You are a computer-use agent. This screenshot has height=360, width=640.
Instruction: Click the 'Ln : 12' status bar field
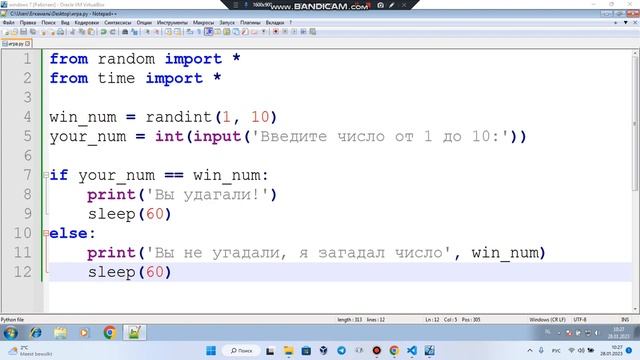point(432,320)
